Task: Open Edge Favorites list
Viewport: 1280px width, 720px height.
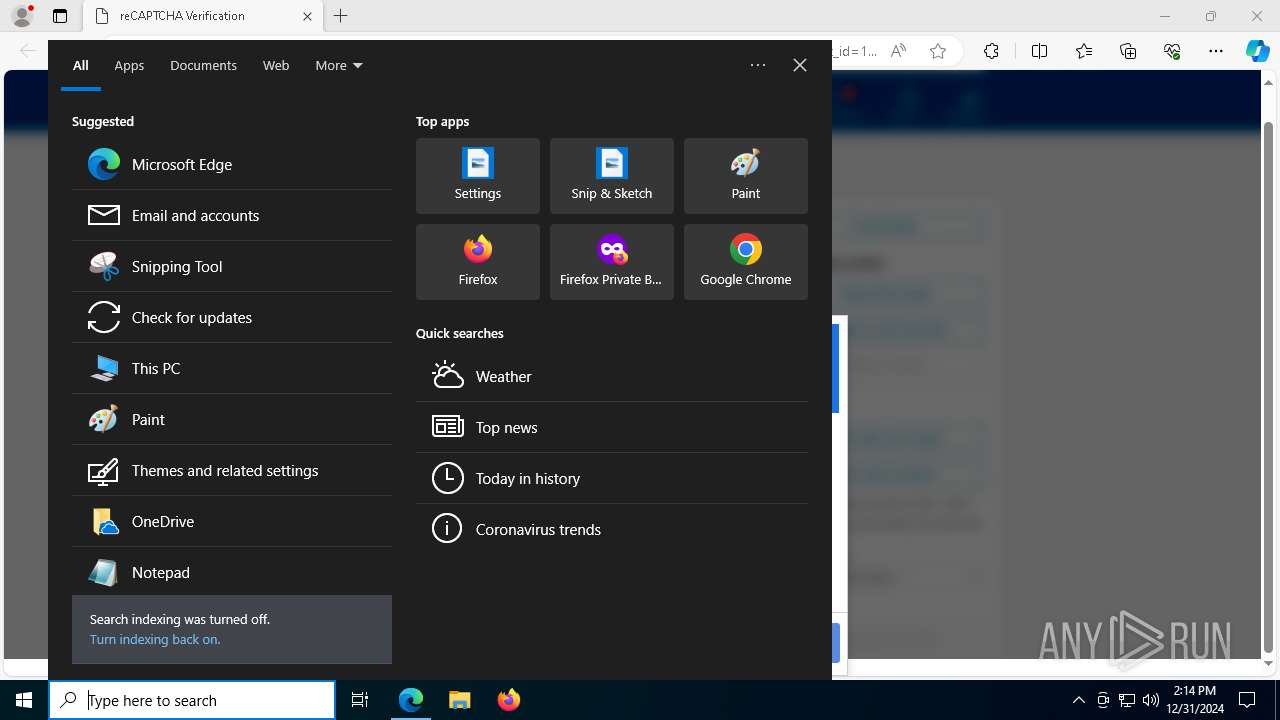Action: 1084,51
